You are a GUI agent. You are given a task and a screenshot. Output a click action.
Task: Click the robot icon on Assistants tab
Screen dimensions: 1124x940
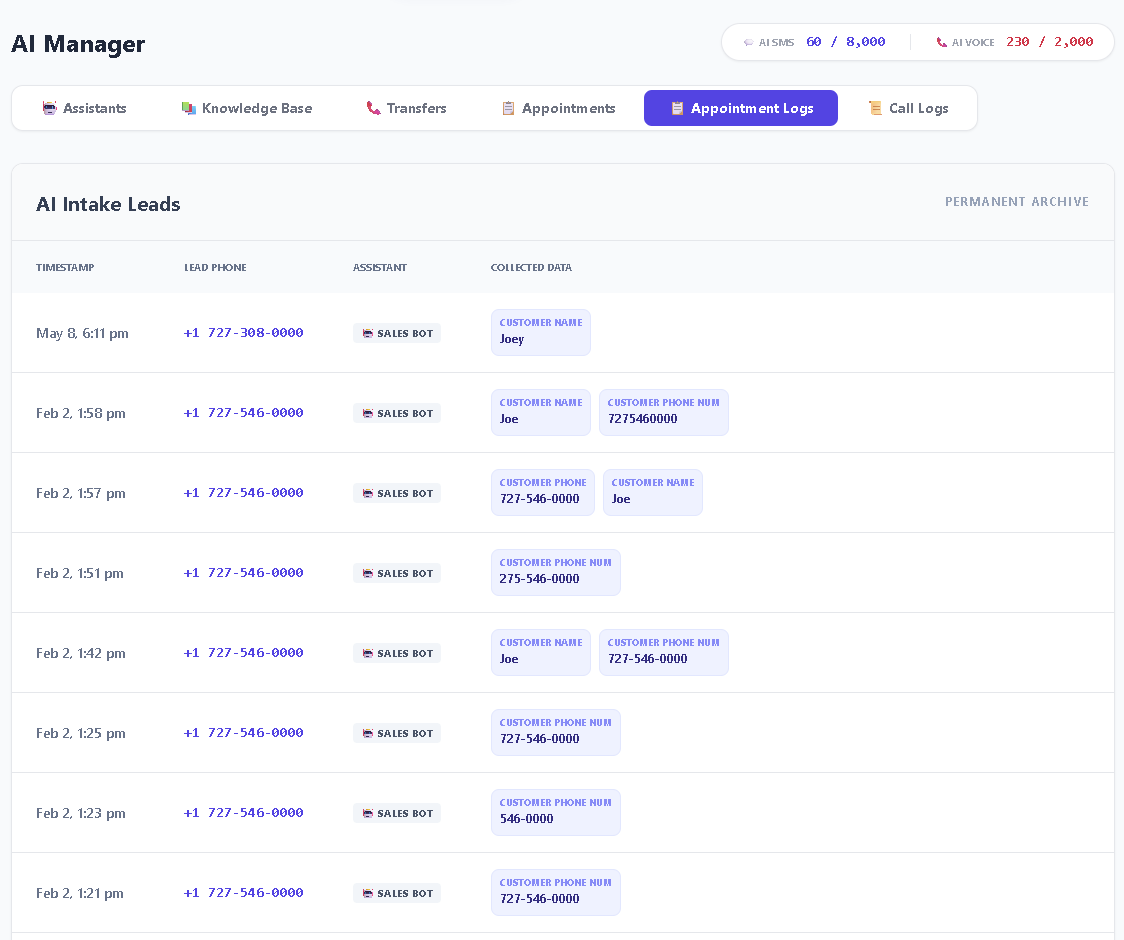[49, 108]
